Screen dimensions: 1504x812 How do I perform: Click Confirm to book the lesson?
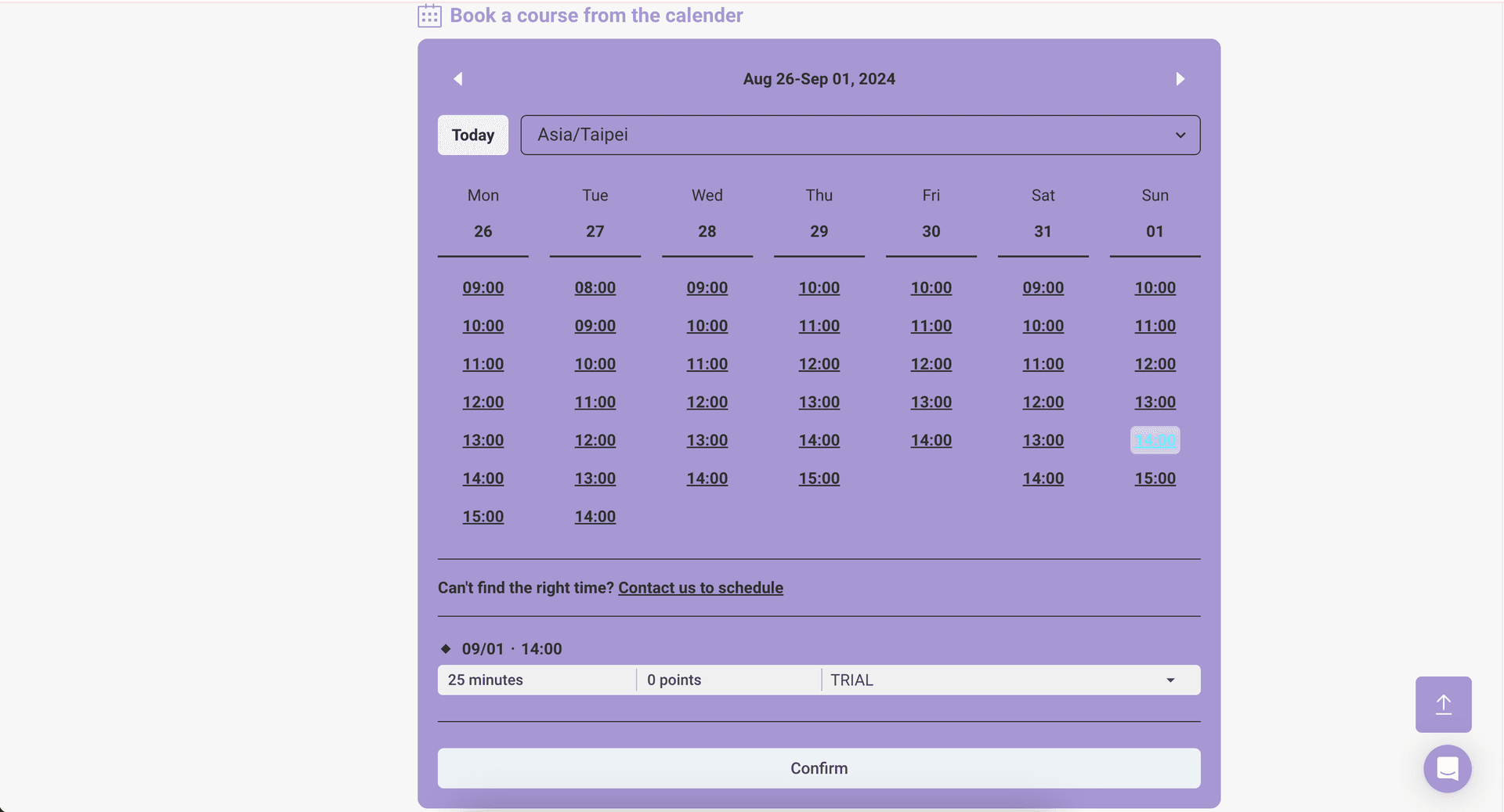(x=819, y=768)
